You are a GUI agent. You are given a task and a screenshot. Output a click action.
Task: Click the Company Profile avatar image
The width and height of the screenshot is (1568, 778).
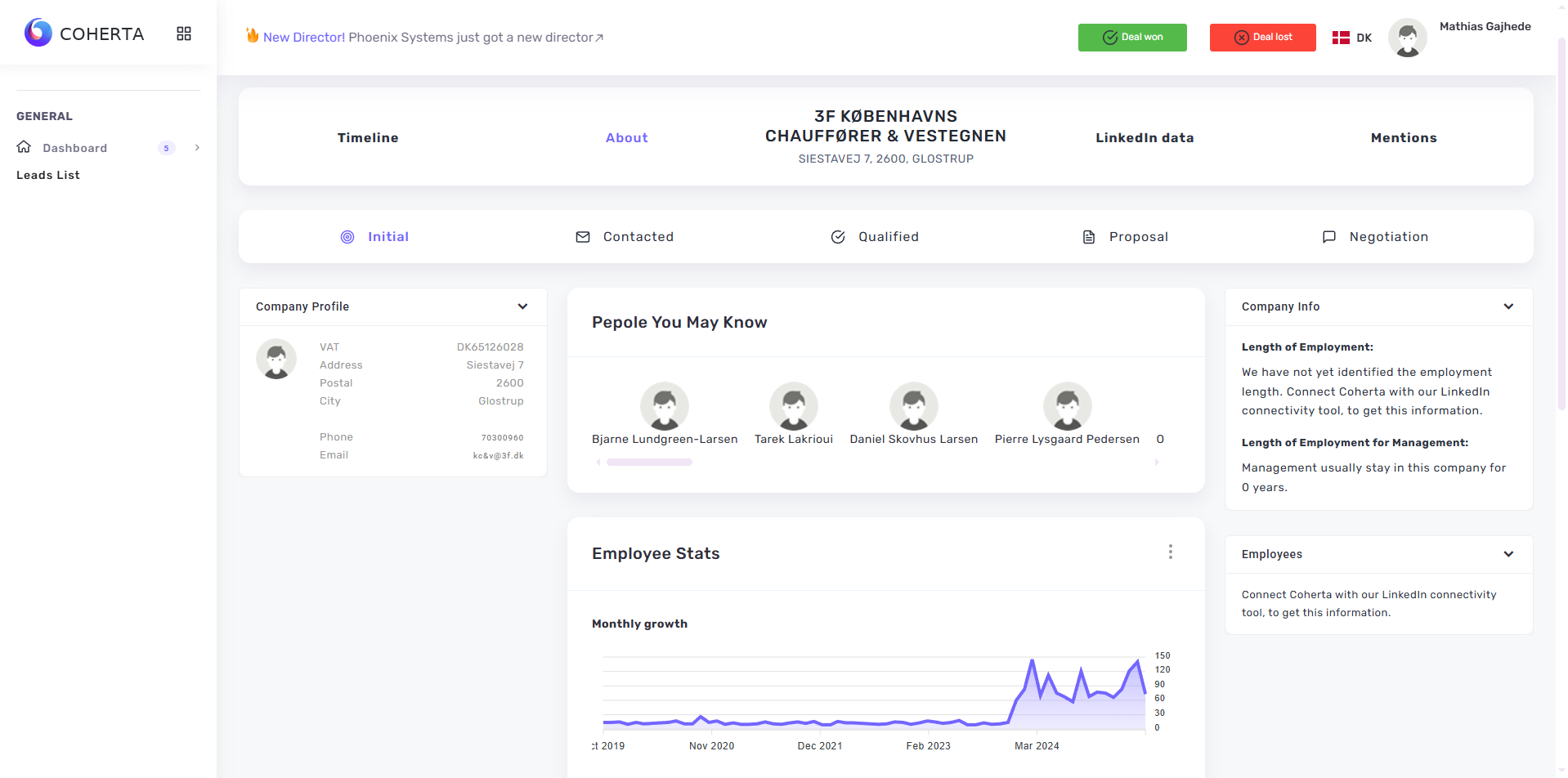coord(276,359)
